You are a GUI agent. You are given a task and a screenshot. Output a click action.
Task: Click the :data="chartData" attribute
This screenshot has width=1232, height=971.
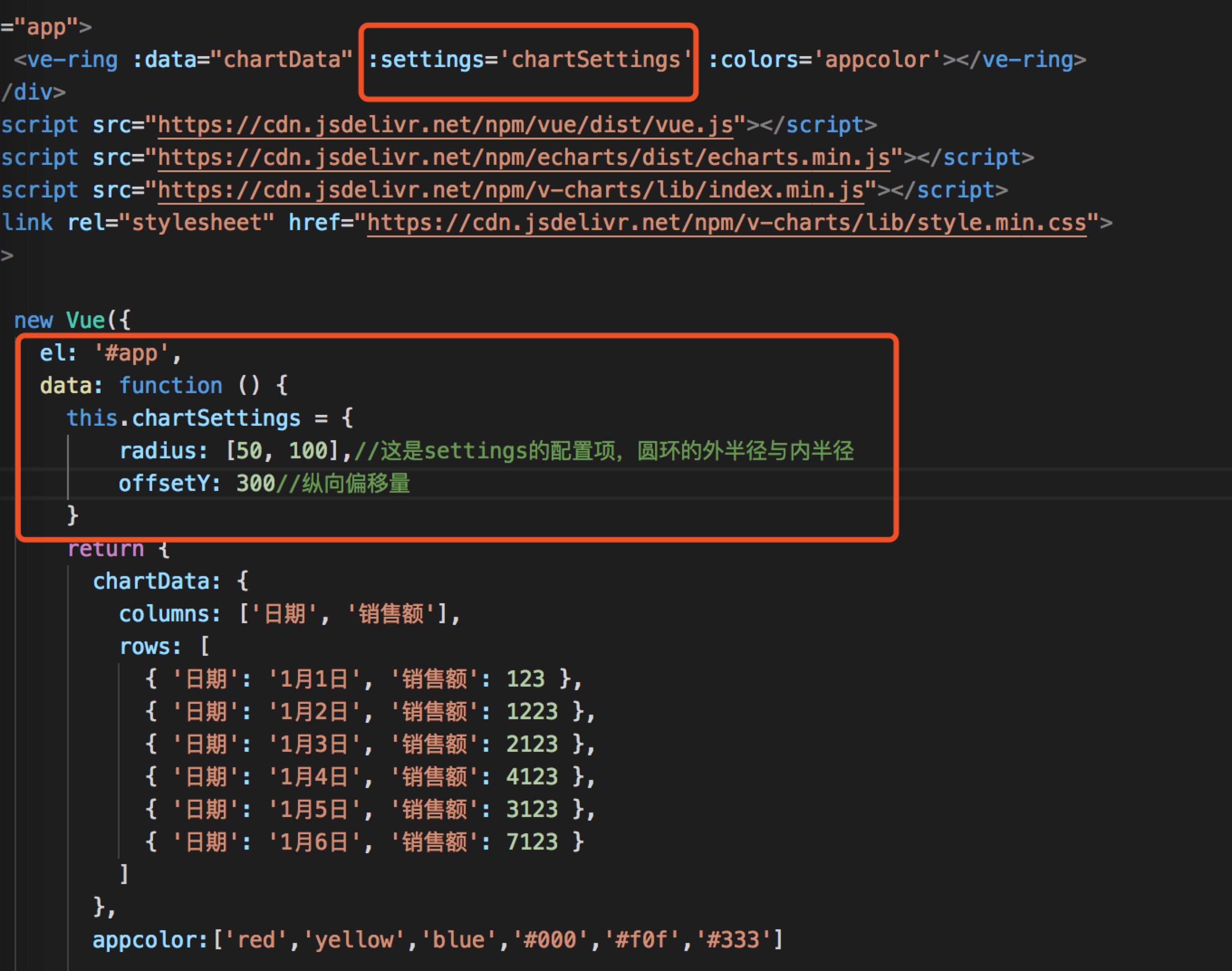pyautogui.click(x=243, y=60)
